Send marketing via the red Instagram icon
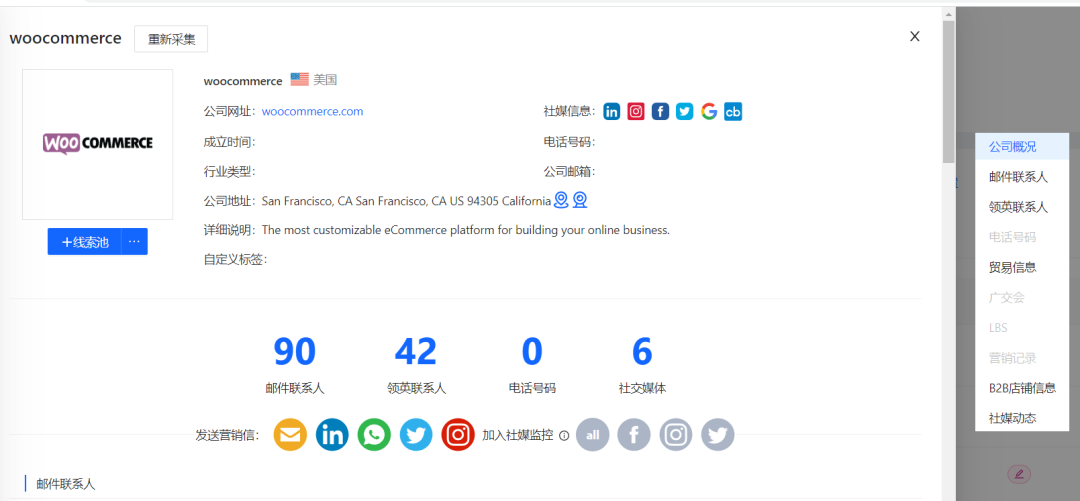This screenshot has height=501, width=1080. coord(458,435)
